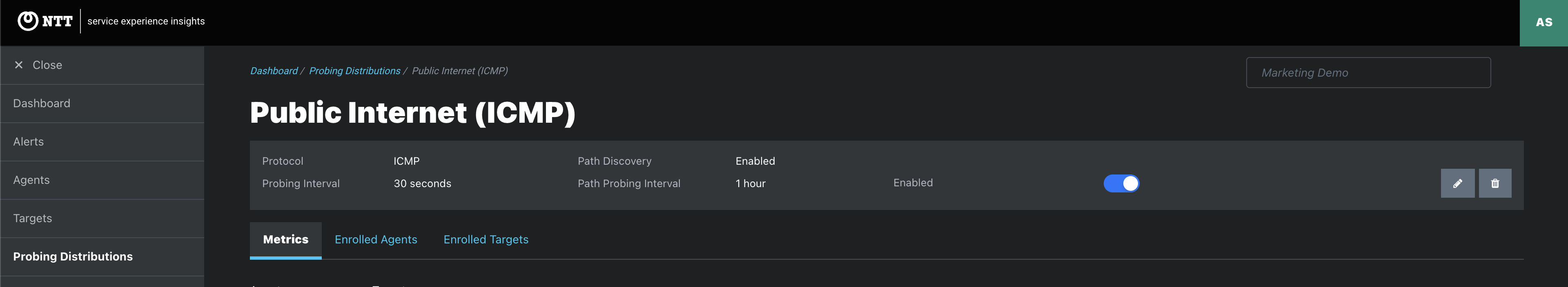Switch to the Enrolled Agents tab
The width and height of the screenshot is (1568, 287).
click(376, 240)
